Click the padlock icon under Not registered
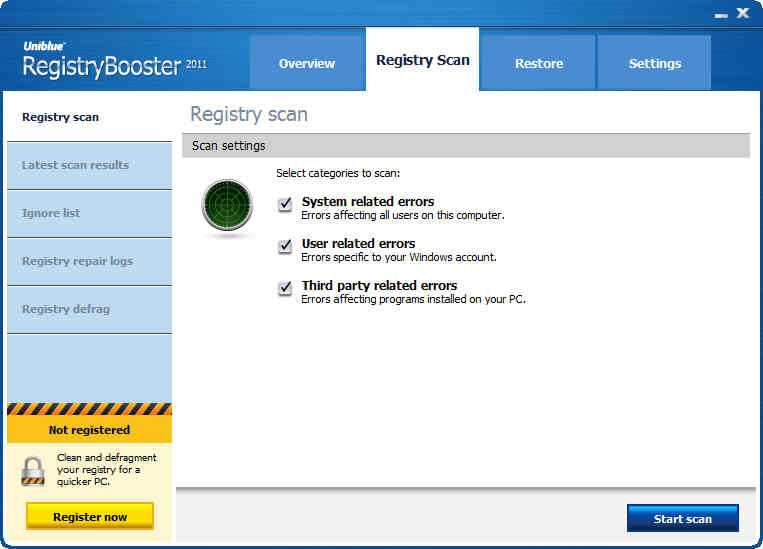The image size is (763, 549). pos(33,471)
